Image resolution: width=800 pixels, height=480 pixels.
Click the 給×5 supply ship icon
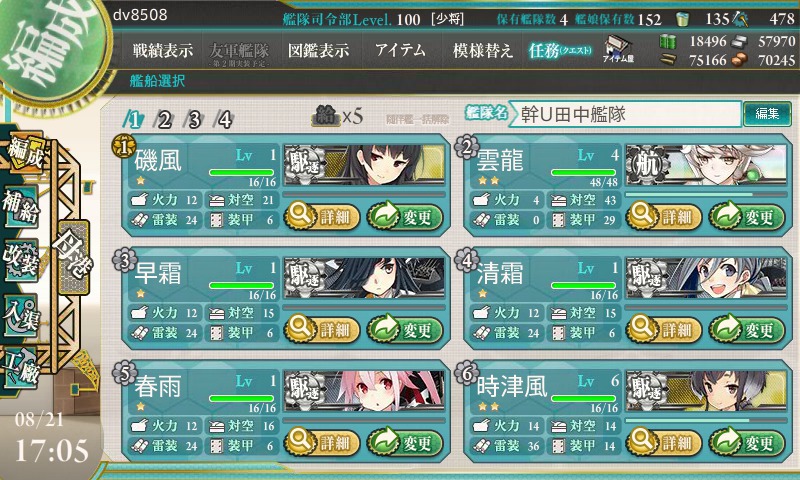coord(337,116)
